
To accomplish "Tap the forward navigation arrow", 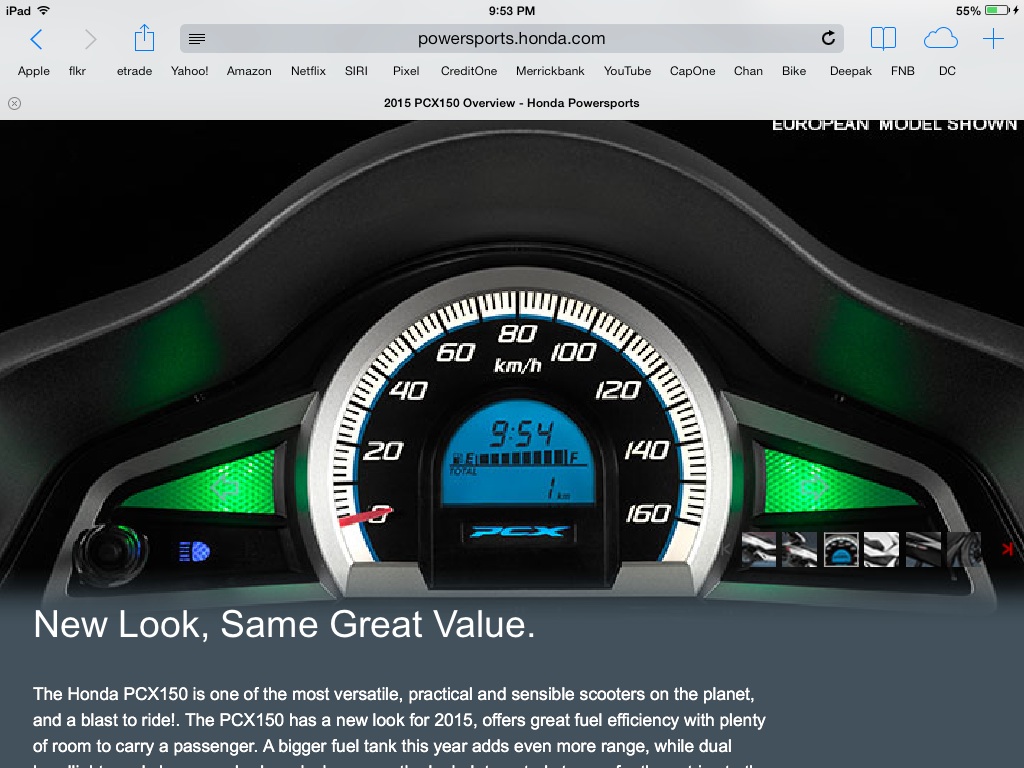I will click(x=90, y=39).
